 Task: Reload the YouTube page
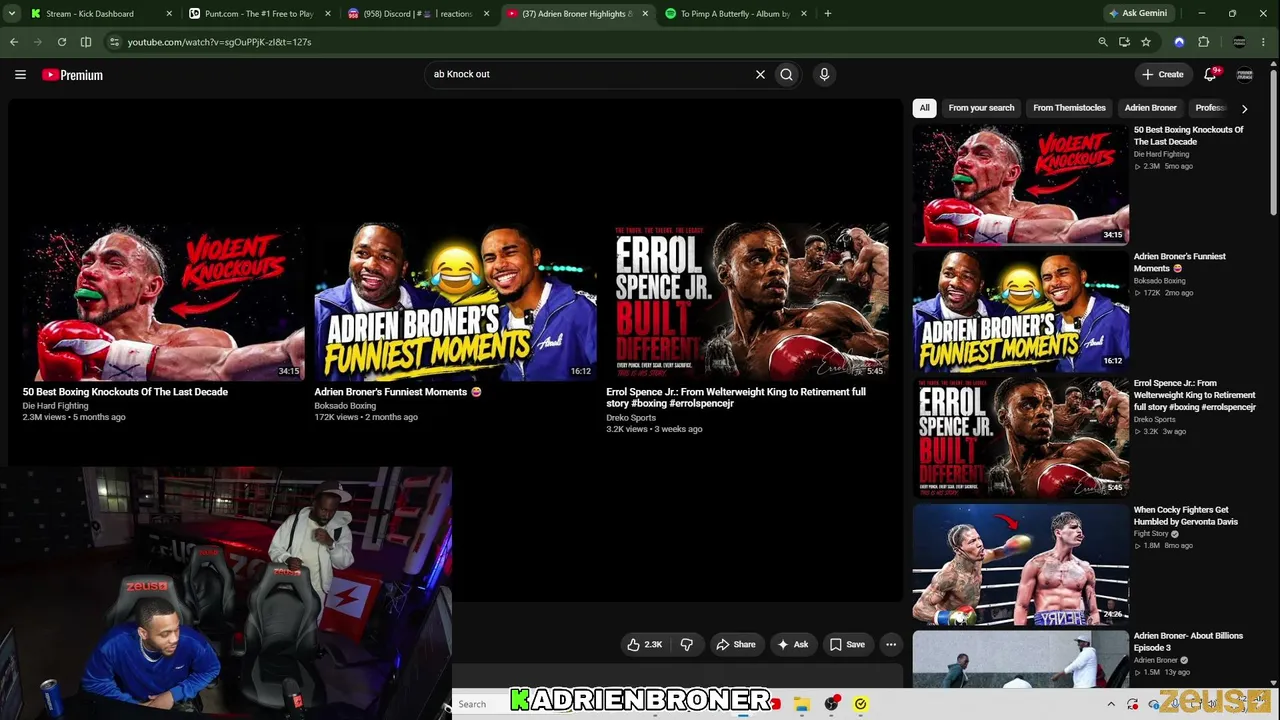tap(62, 42)
